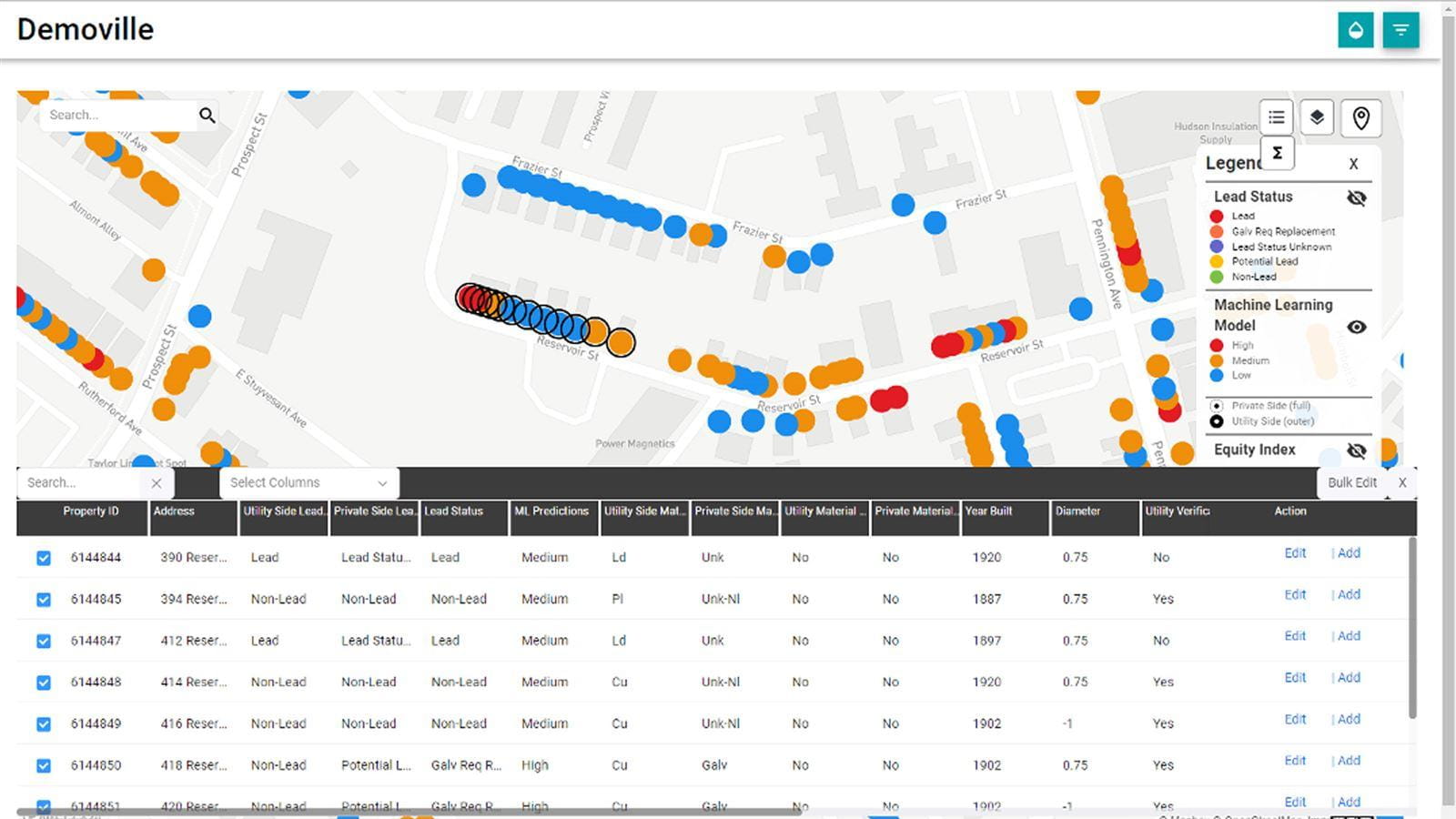Click Edit link for property 6144845
1456x819 pixels.
1294,595
